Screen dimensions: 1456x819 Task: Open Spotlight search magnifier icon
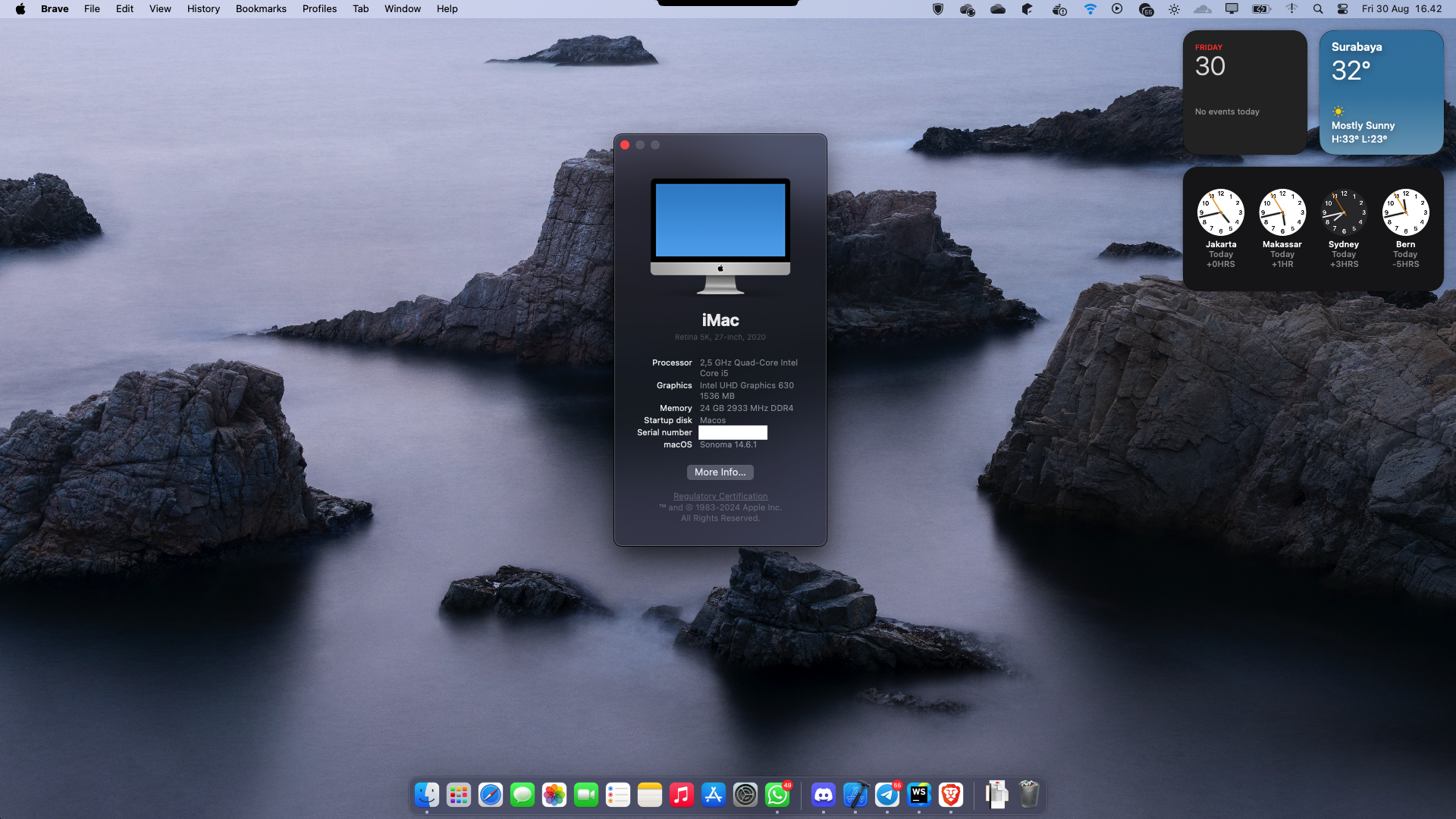click(1318, 9)
